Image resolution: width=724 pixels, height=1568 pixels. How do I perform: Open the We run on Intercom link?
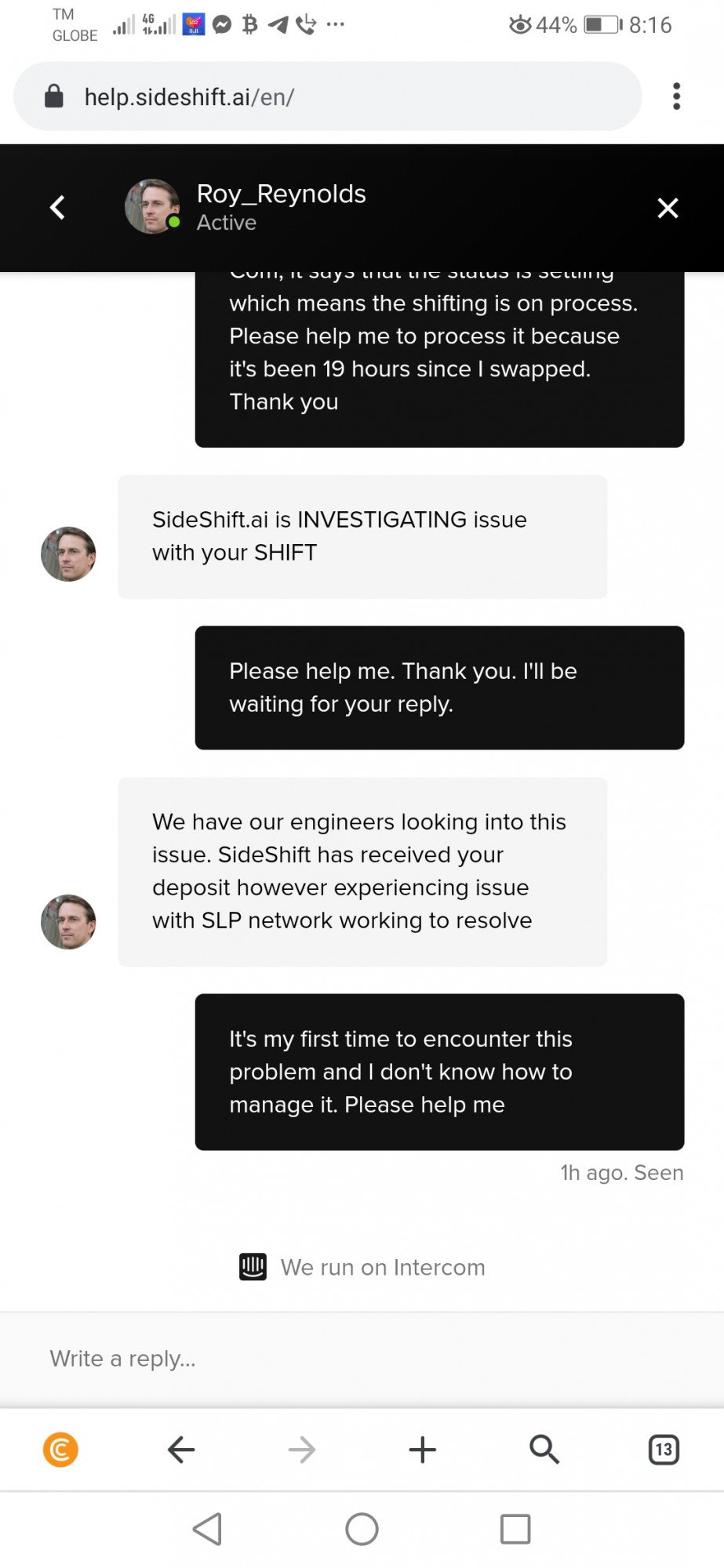pos(362,1267)
